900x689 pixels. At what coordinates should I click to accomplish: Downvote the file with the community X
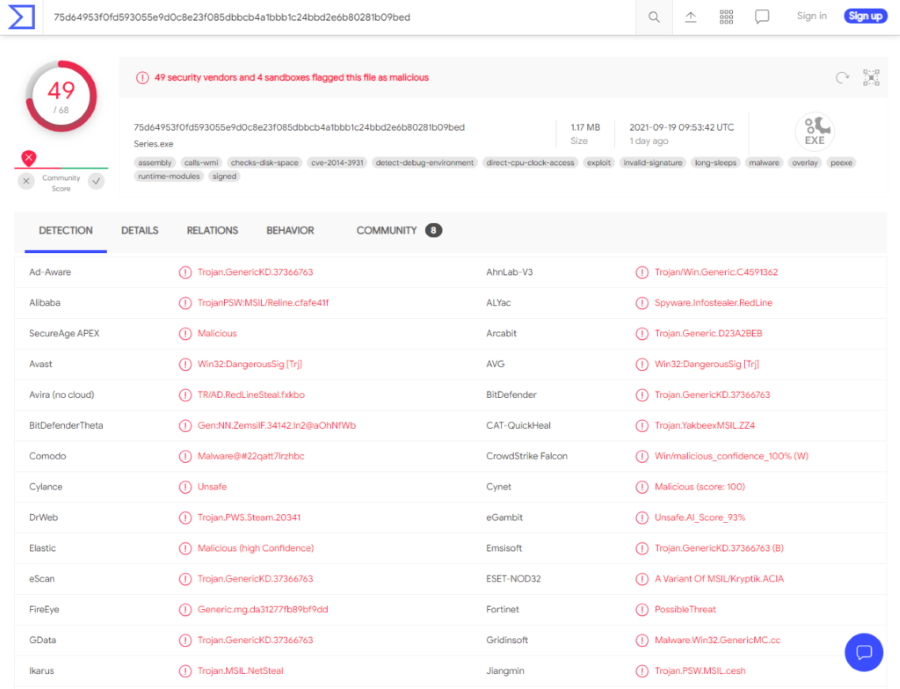coord(27,181)
